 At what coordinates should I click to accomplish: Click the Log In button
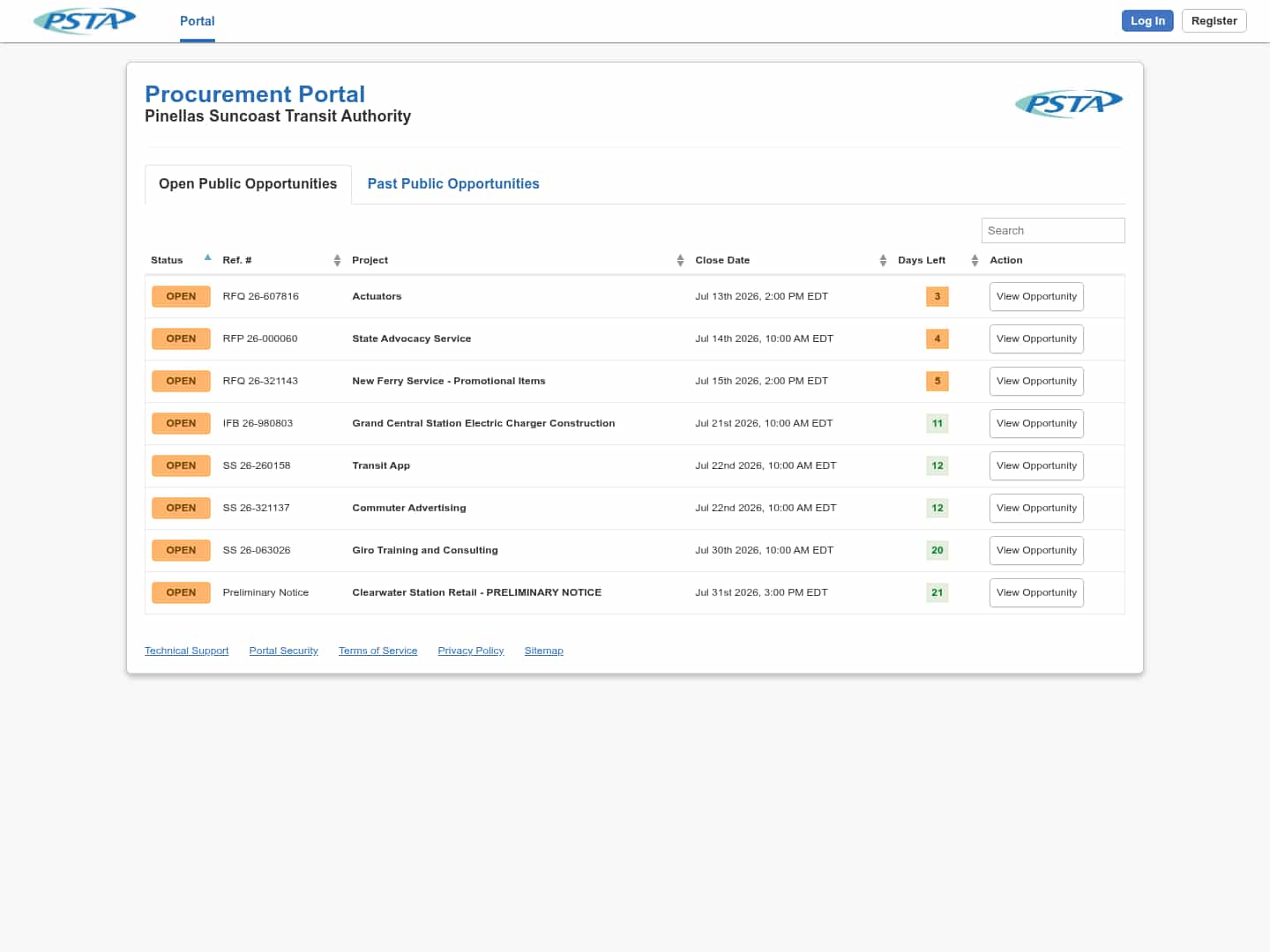point(1147,20)
